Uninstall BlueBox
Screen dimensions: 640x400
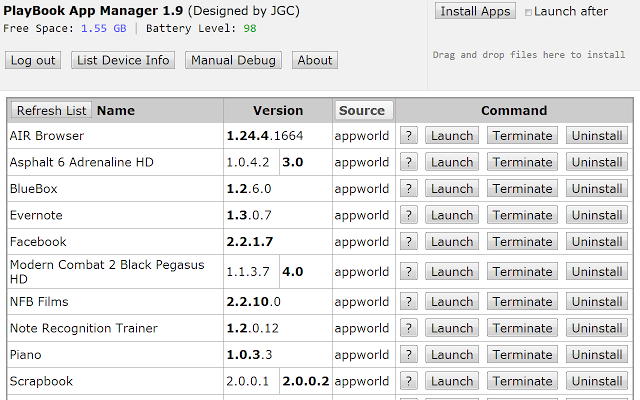[597, 189]
